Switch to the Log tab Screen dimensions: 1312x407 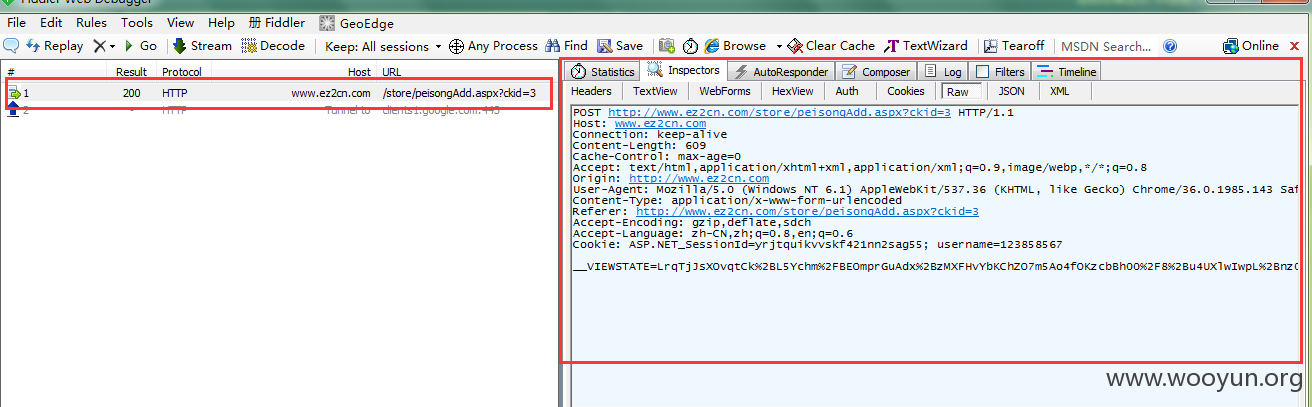(944, 72)
